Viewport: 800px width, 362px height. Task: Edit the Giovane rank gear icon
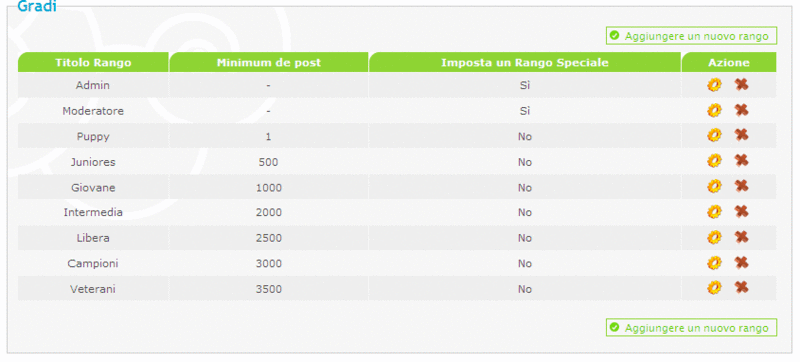point(714,187)
